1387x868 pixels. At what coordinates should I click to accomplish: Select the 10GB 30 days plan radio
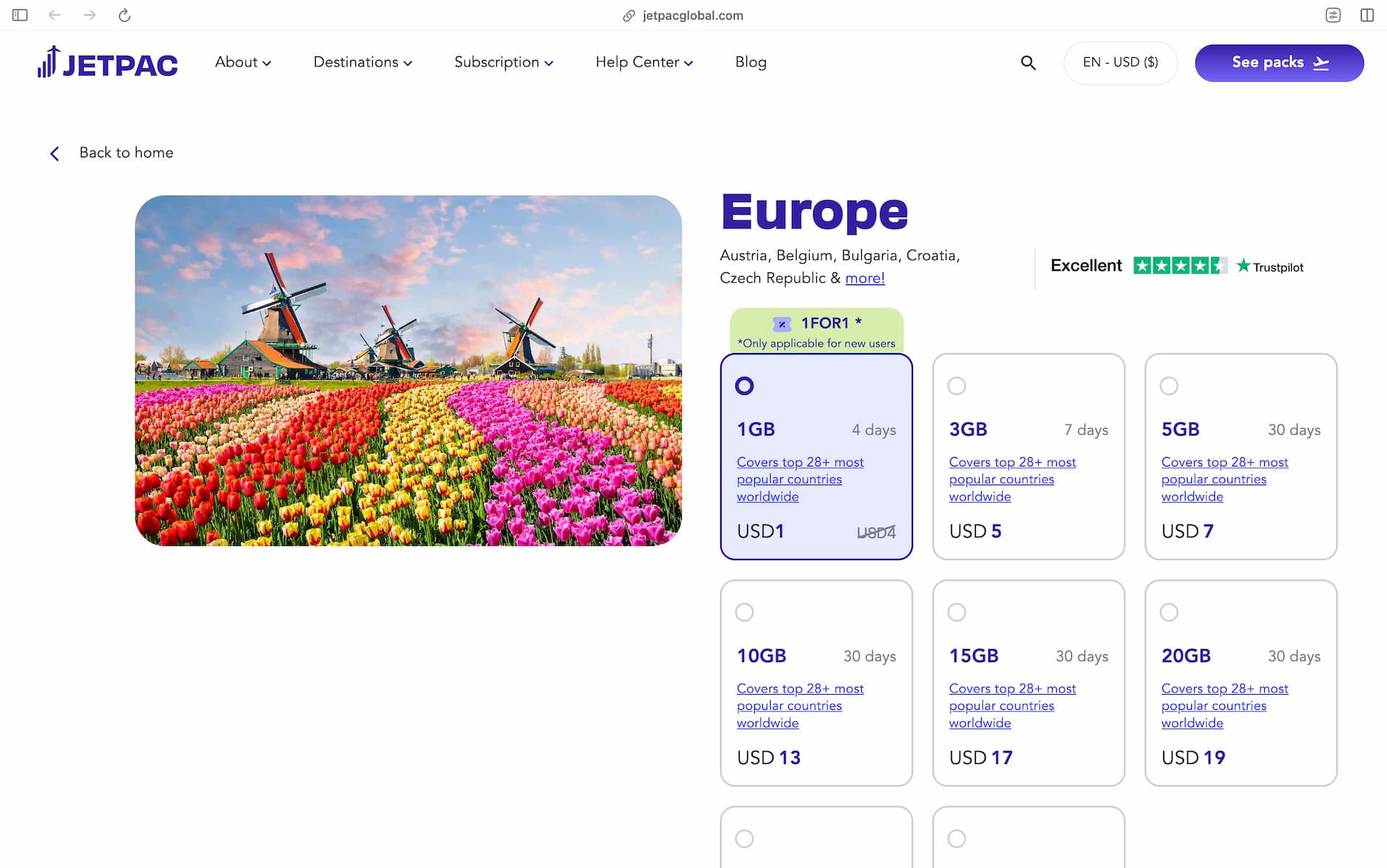tap(744, 612)
